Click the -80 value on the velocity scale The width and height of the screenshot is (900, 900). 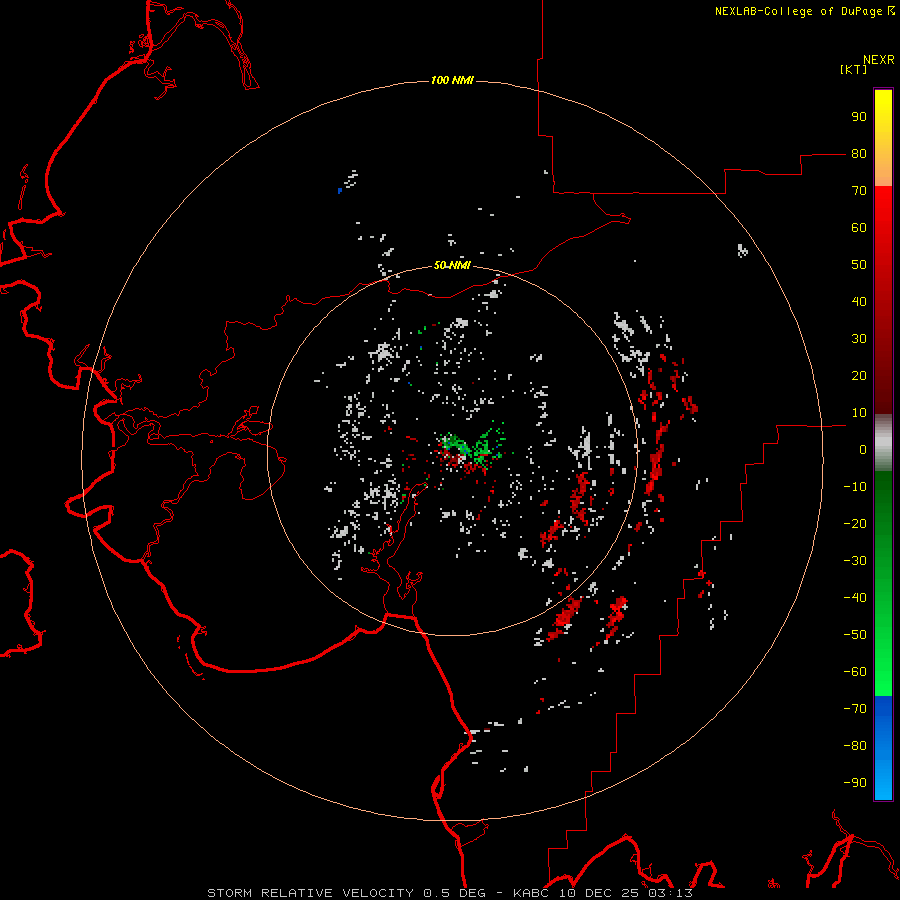[855, 746]
